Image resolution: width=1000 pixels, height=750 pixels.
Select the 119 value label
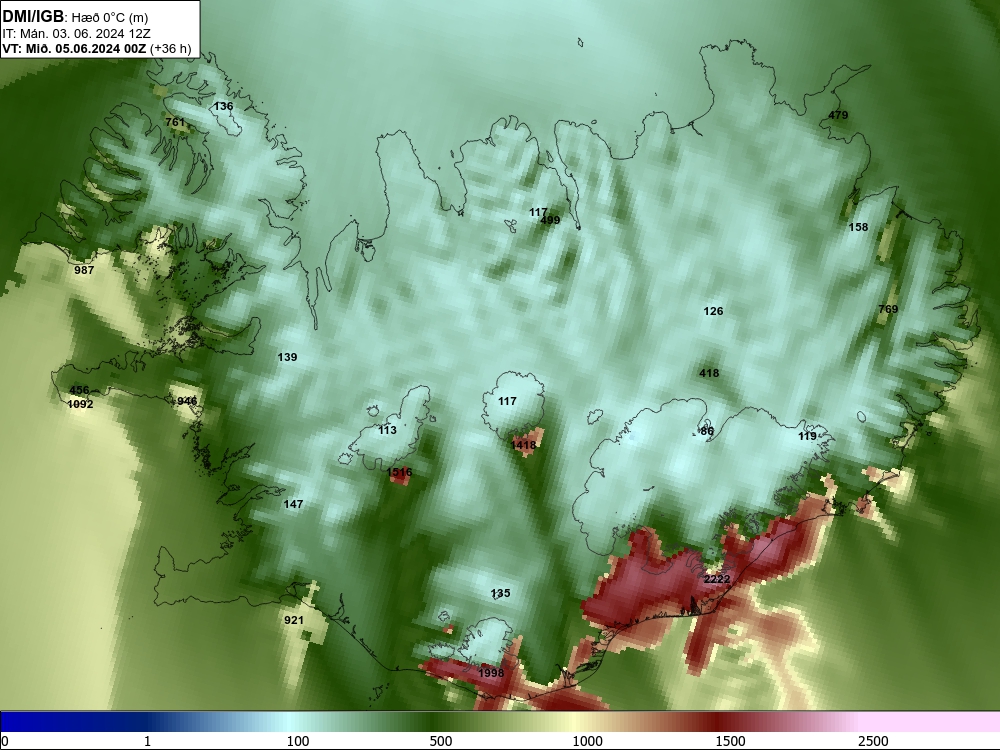807,436
